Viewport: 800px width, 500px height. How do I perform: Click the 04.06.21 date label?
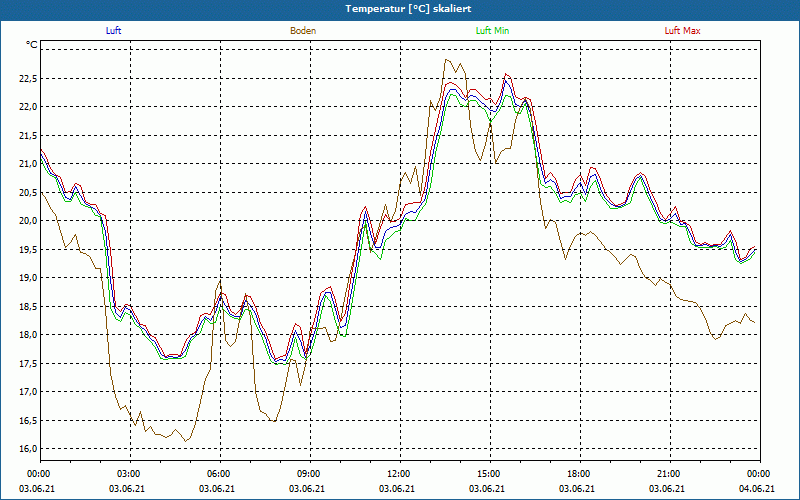(757, 488)
